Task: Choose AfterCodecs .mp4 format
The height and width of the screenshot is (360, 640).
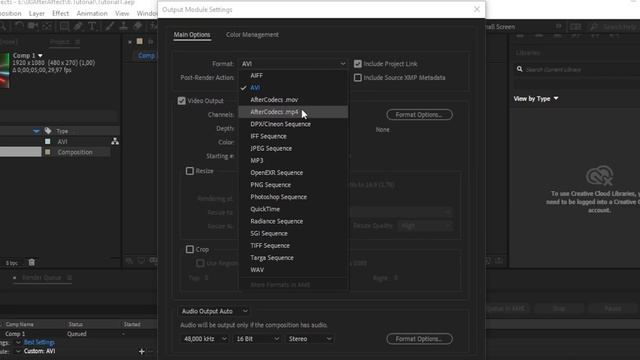Action: [293, 112]
